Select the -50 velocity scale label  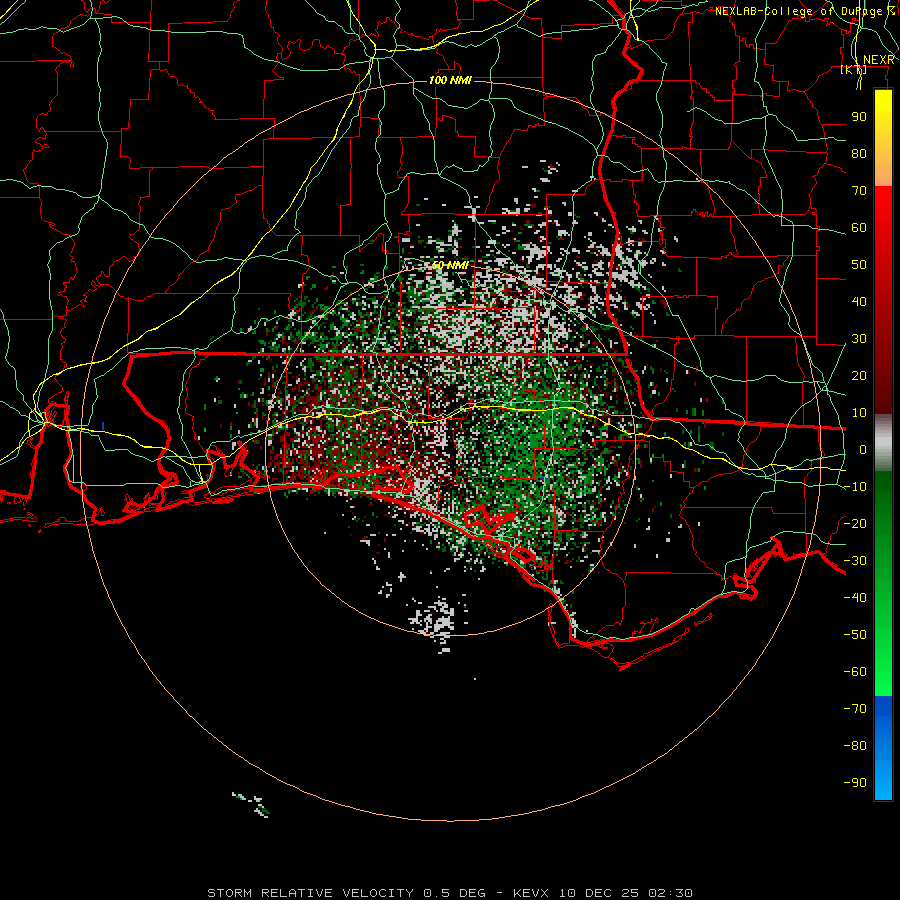855,635
